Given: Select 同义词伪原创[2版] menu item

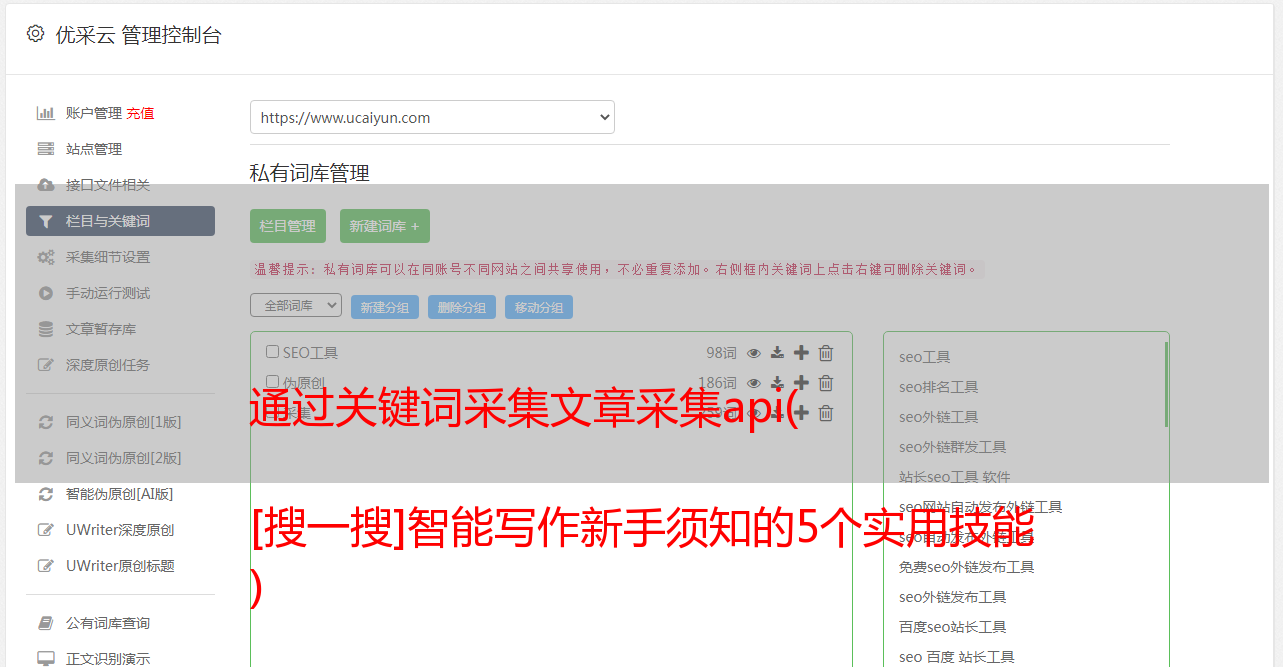Looking at the screenshot, I should (124, 458).
